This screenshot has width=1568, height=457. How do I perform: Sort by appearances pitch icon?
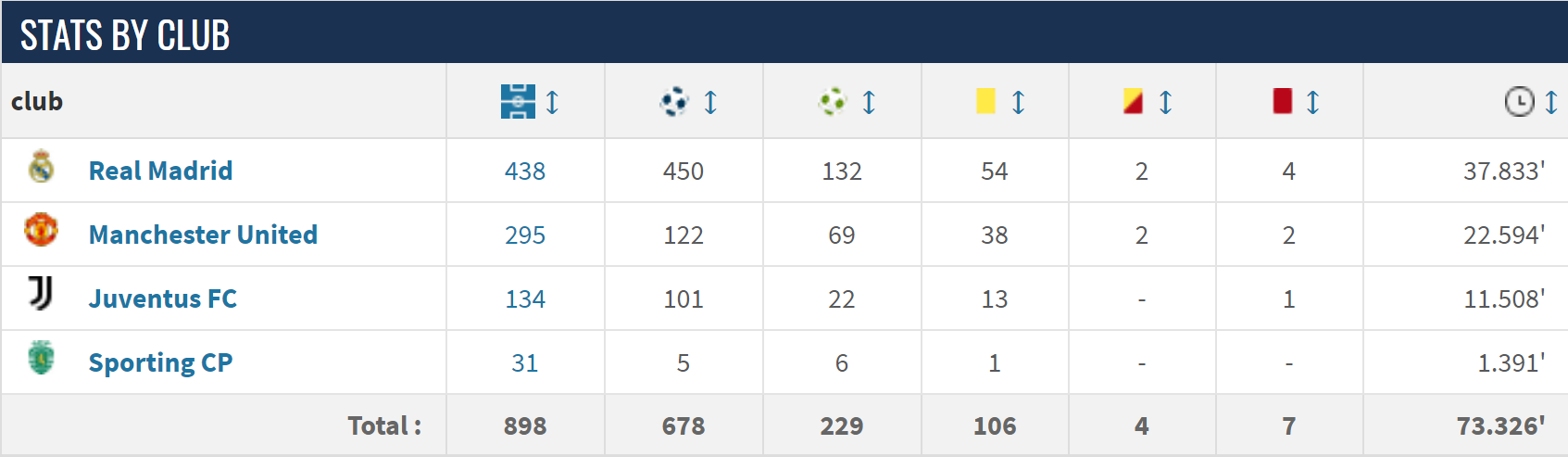coord(518,101)
